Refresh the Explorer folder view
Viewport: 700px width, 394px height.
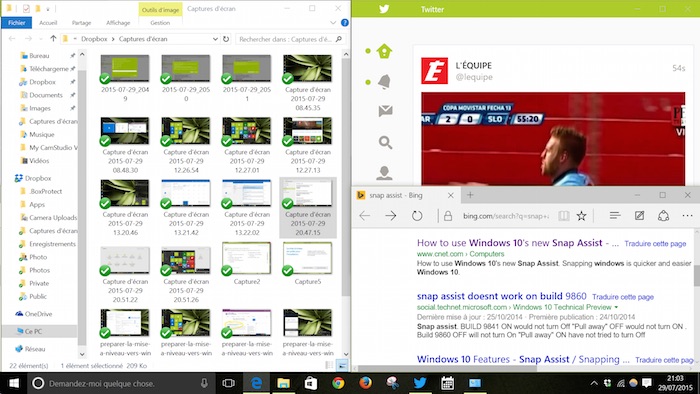click(226, 39)
